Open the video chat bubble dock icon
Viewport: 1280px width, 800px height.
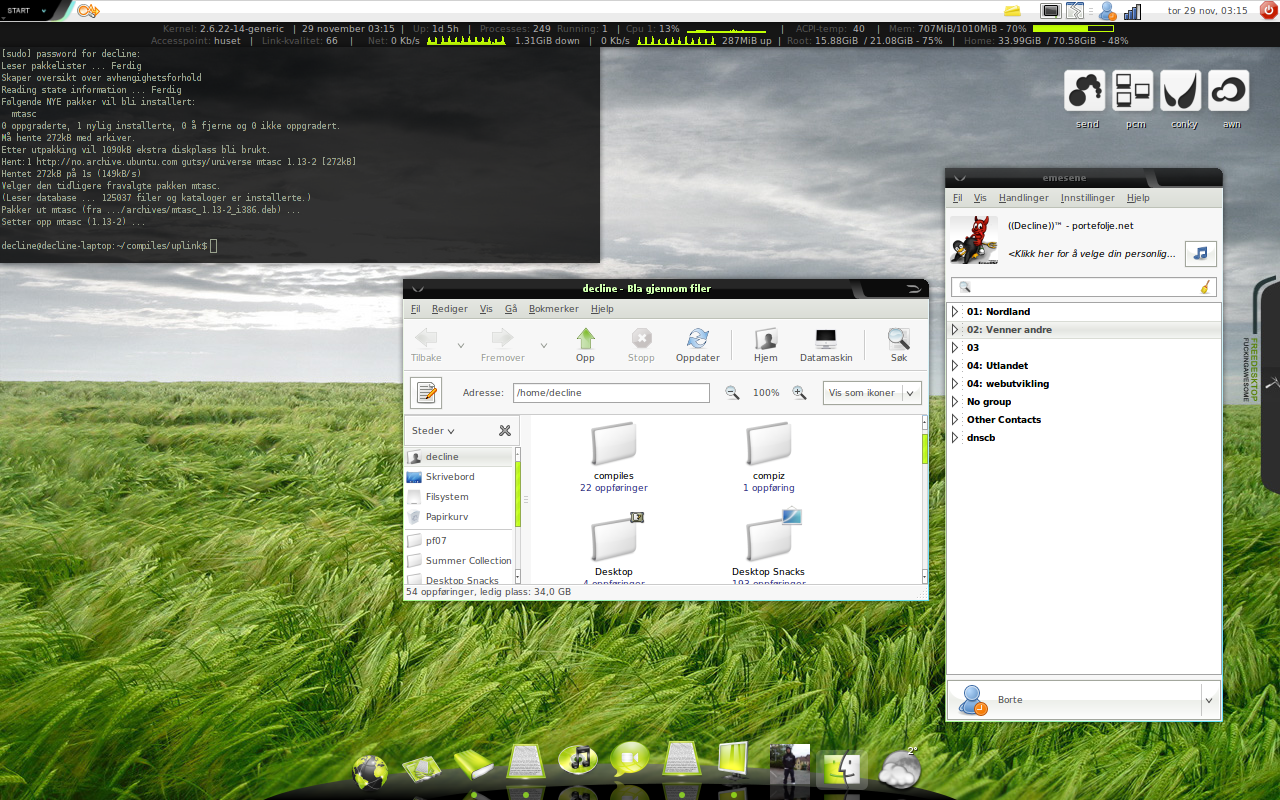(x=630, y=760)
